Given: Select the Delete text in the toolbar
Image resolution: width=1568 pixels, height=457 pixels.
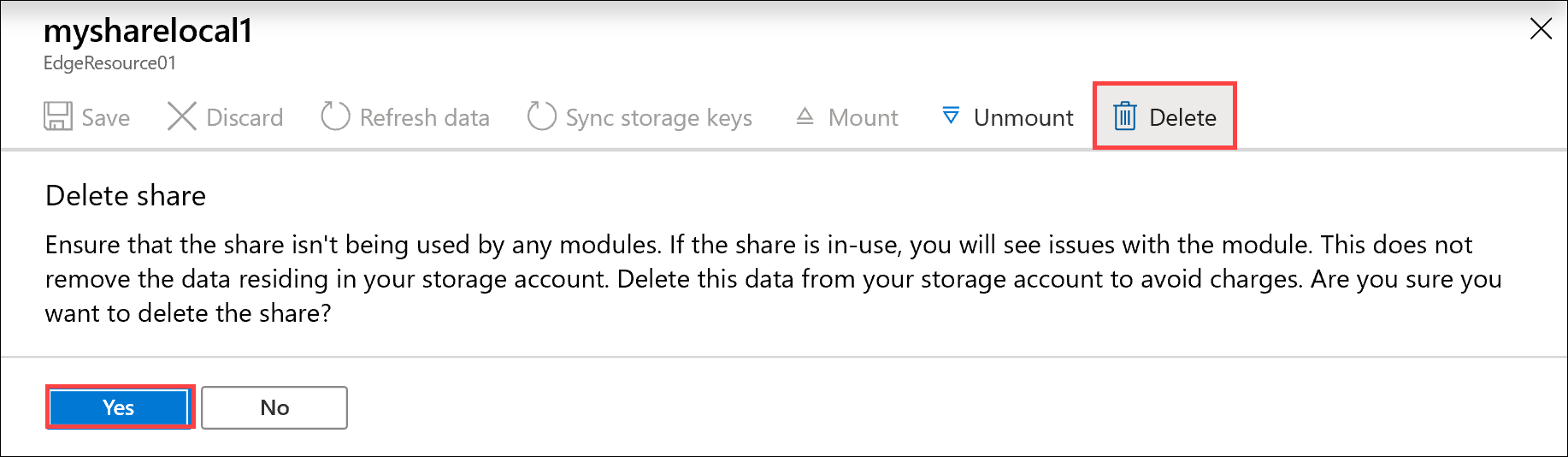Looking at the screenshot, I should click(1182, 117).
